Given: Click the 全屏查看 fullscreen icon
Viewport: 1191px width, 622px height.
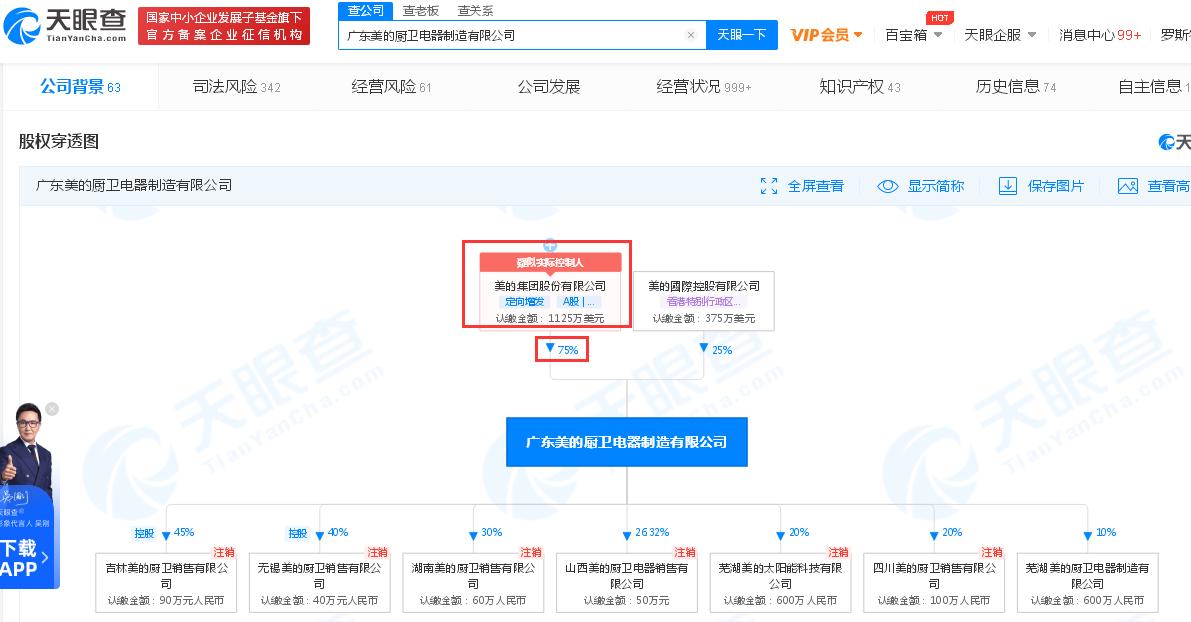Looking at the screenshot, I should [769, 186].
